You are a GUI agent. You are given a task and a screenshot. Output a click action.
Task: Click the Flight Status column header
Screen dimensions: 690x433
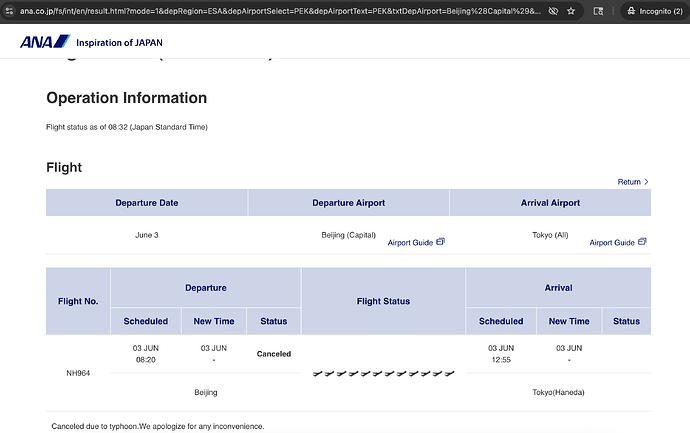tap(383, 301)
